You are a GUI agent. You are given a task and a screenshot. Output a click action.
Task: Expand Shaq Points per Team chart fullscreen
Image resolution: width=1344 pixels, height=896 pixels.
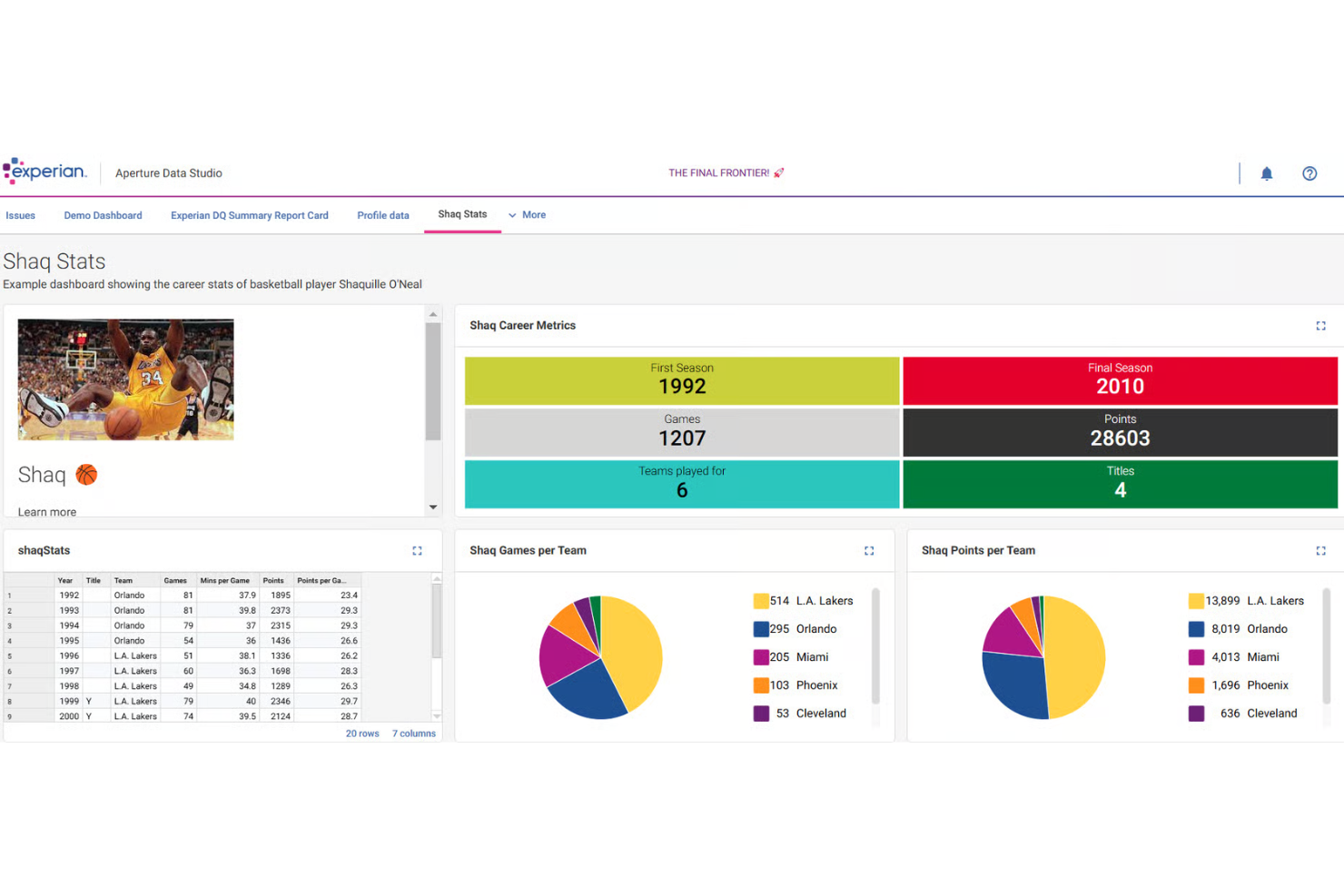pos(1320,550)
